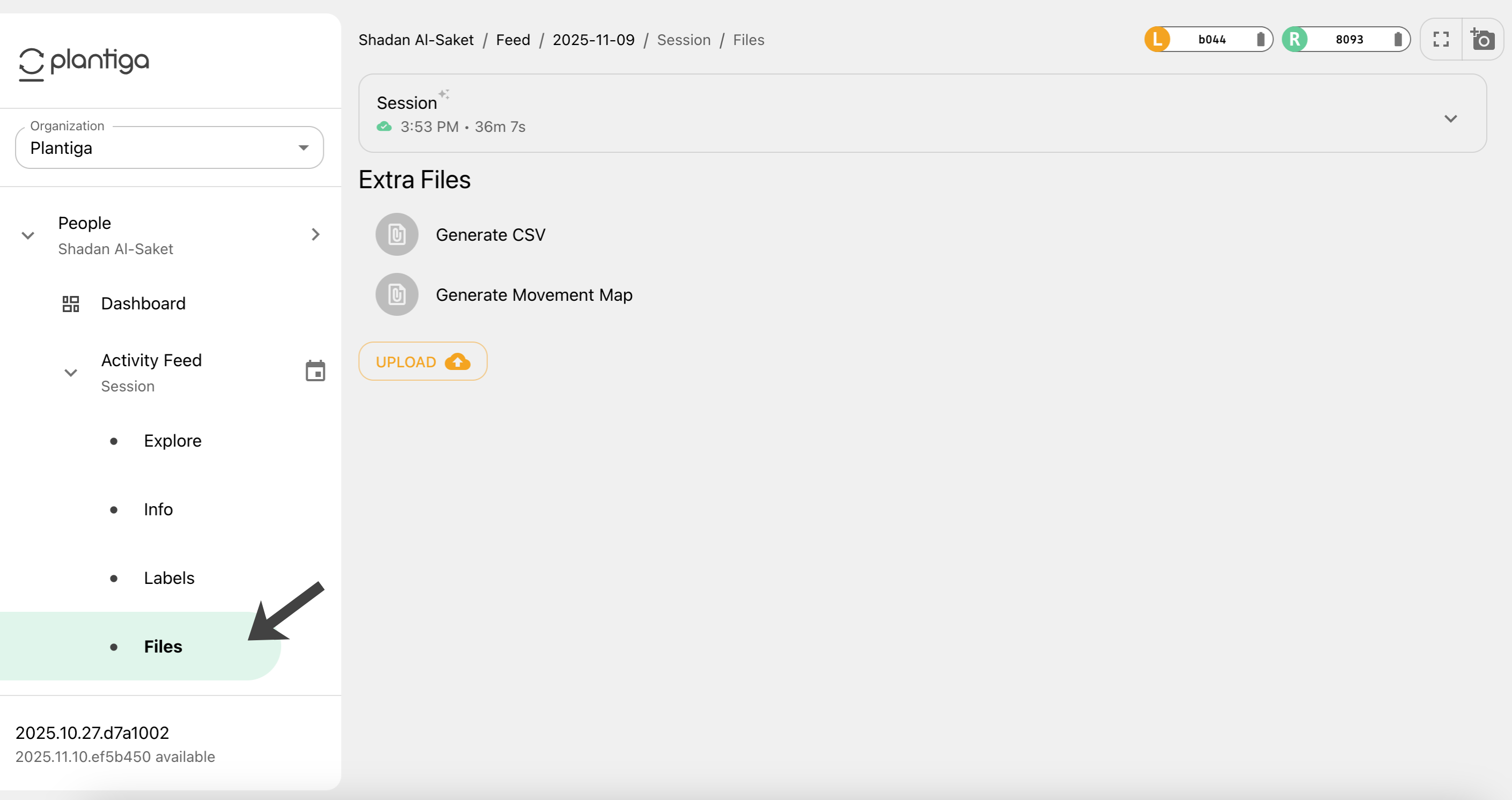Collapse the People section chevron
The height and width of the screenshot is (800, 1512).
[x=27, y=235]
